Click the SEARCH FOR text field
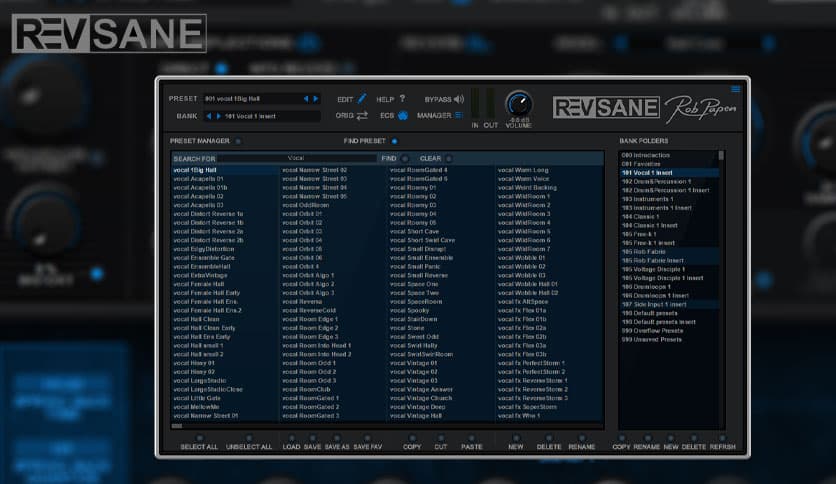The width and height of the screenshot is (836, 484). pos(296,158)
